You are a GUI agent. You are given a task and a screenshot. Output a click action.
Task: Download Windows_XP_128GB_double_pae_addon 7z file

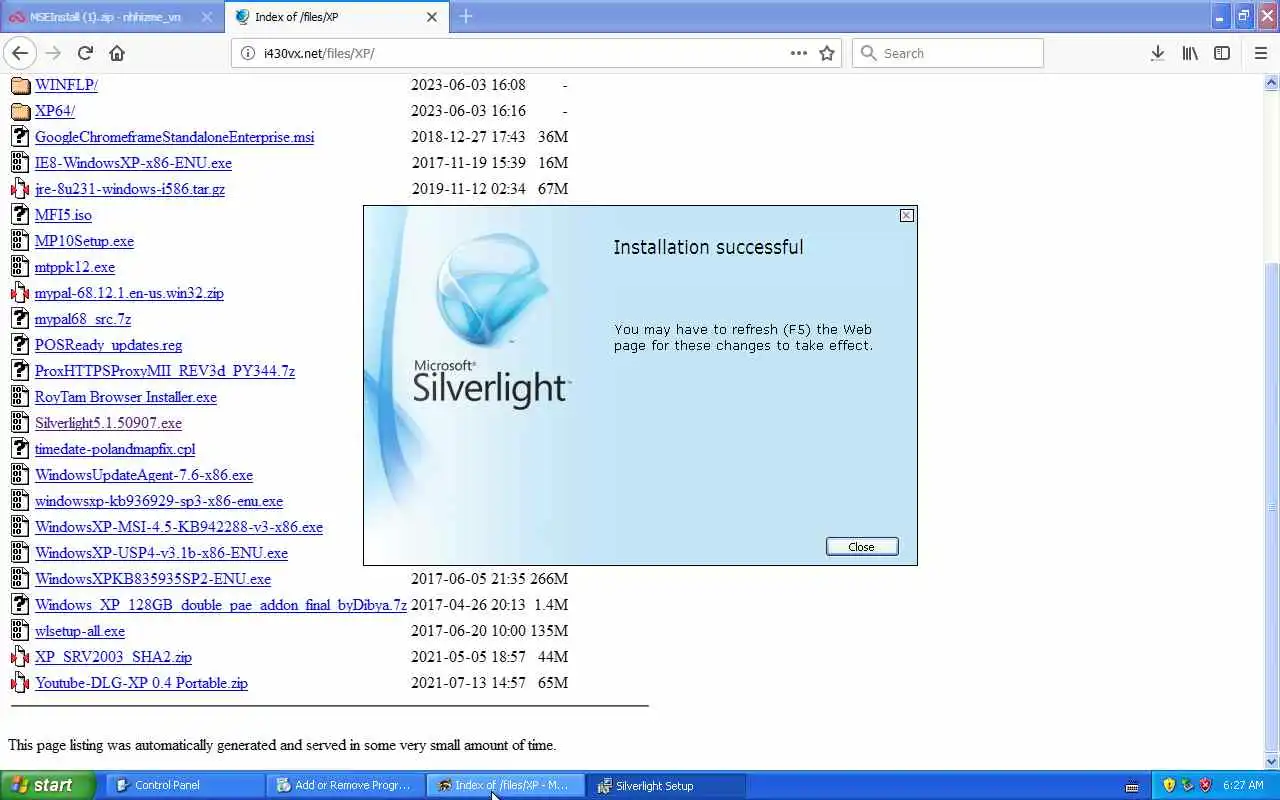[x=221, y=605]
